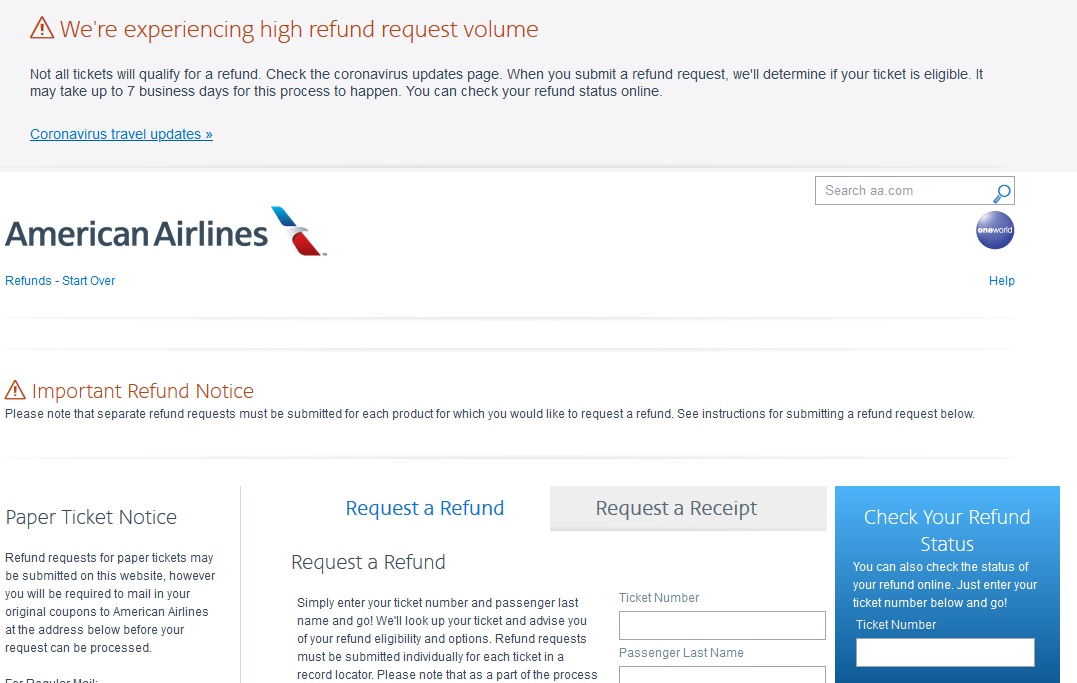Focus the Search aa.com field
The width and height of the screenshot is (1077, 683).
click(904, 190)
